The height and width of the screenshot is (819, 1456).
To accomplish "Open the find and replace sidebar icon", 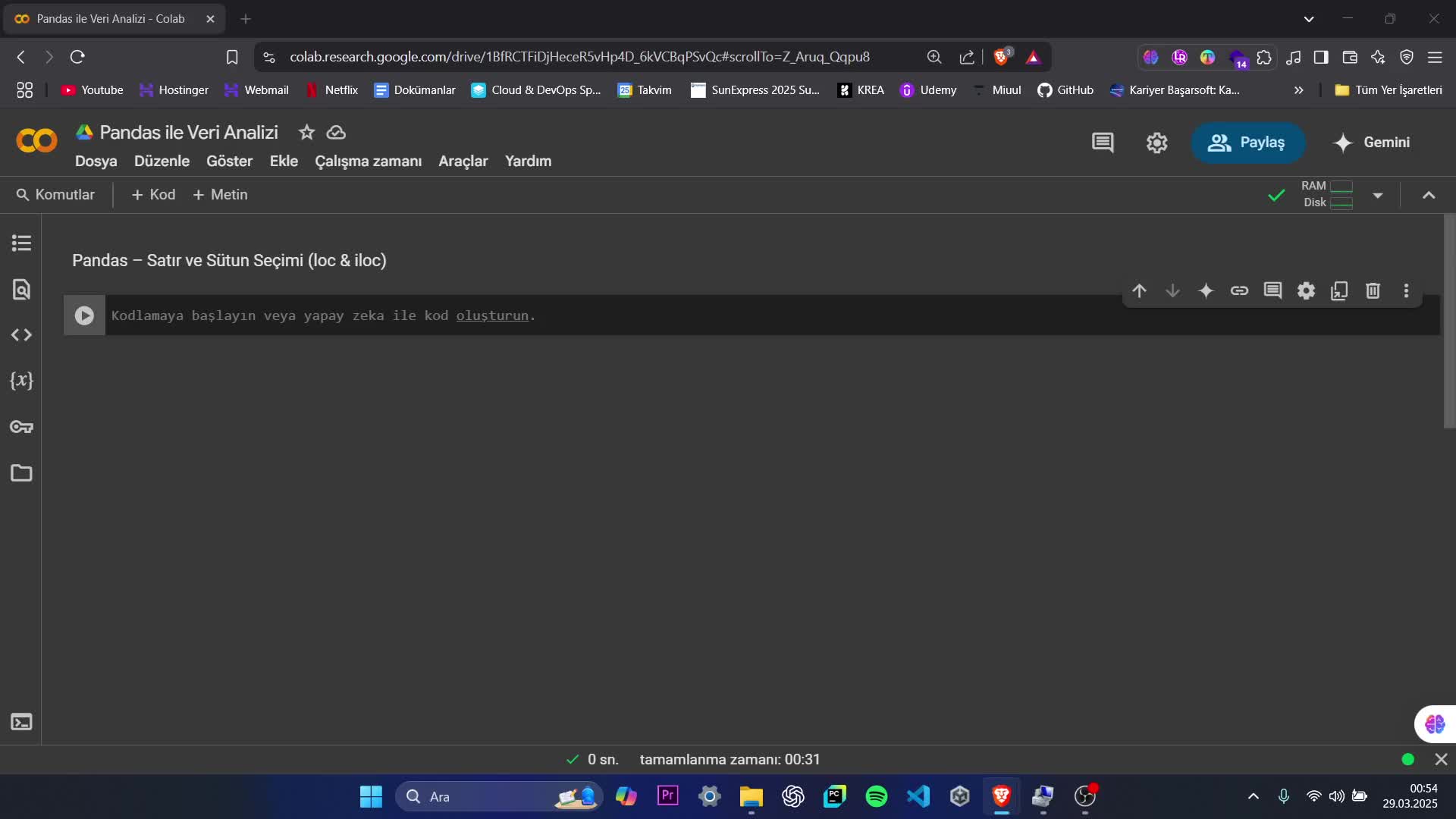I will pyautogui.click(x=21, y=289).
